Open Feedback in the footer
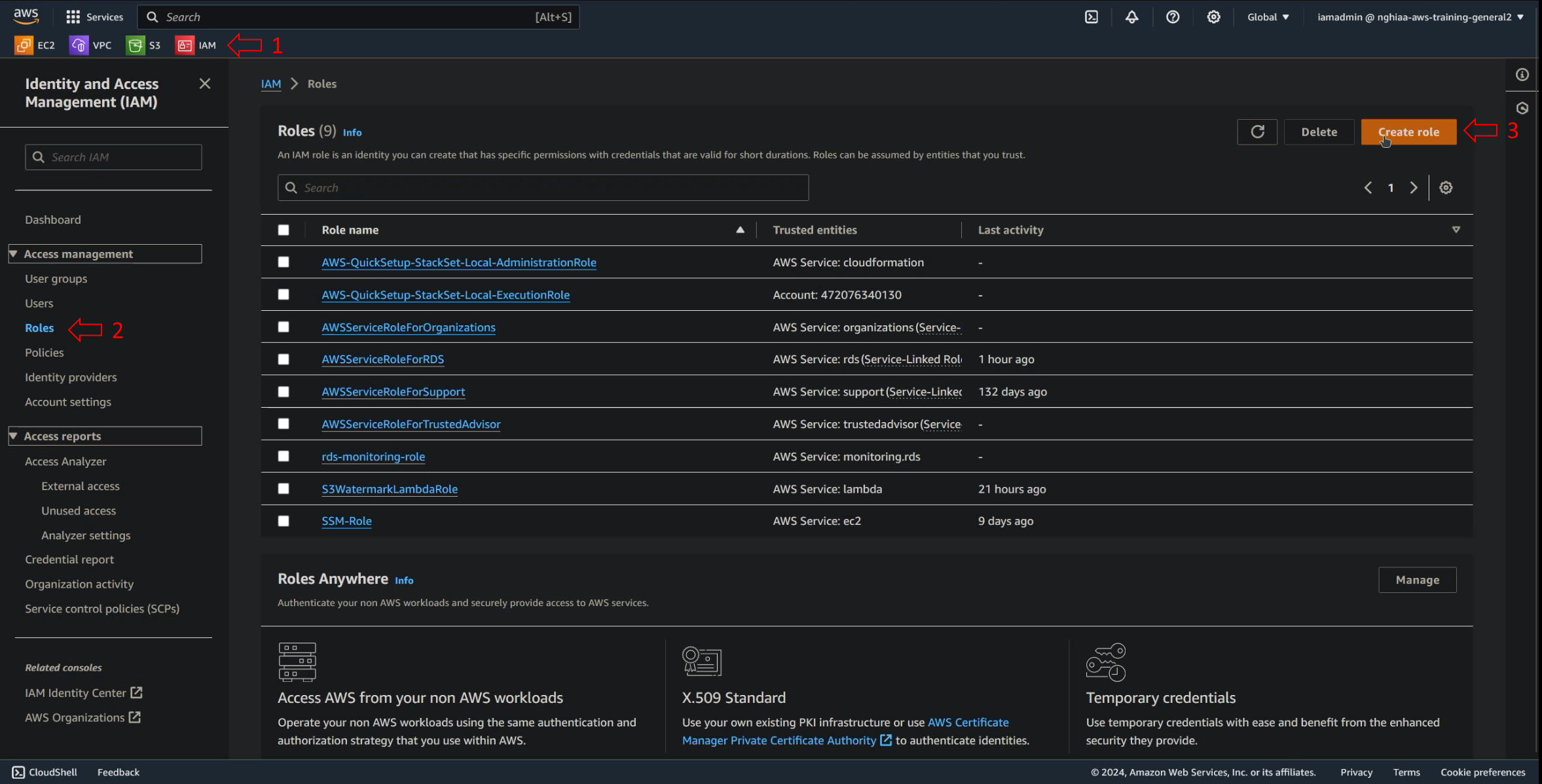This screenshot has height=784, width=1542. [119, 772]
